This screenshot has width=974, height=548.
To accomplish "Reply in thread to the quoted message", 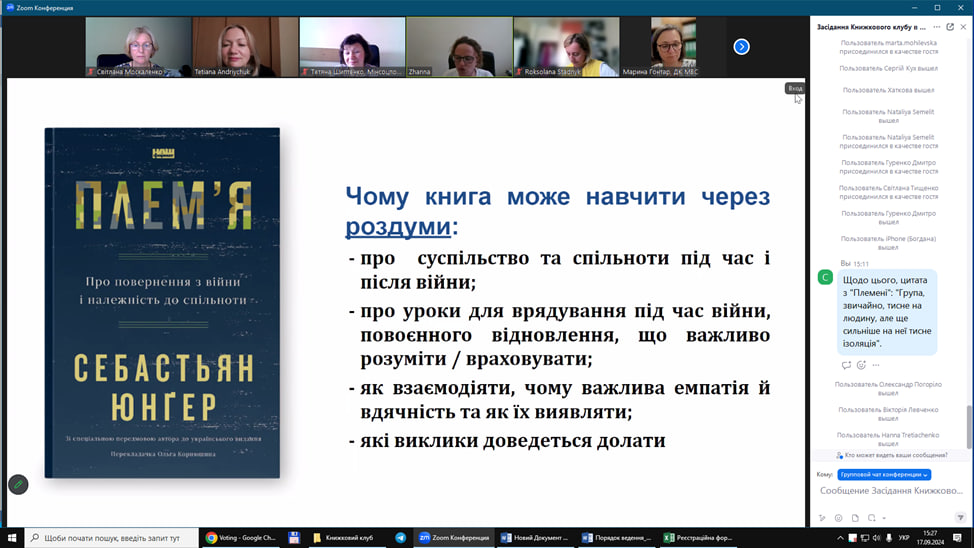I will tap(846, 365).
